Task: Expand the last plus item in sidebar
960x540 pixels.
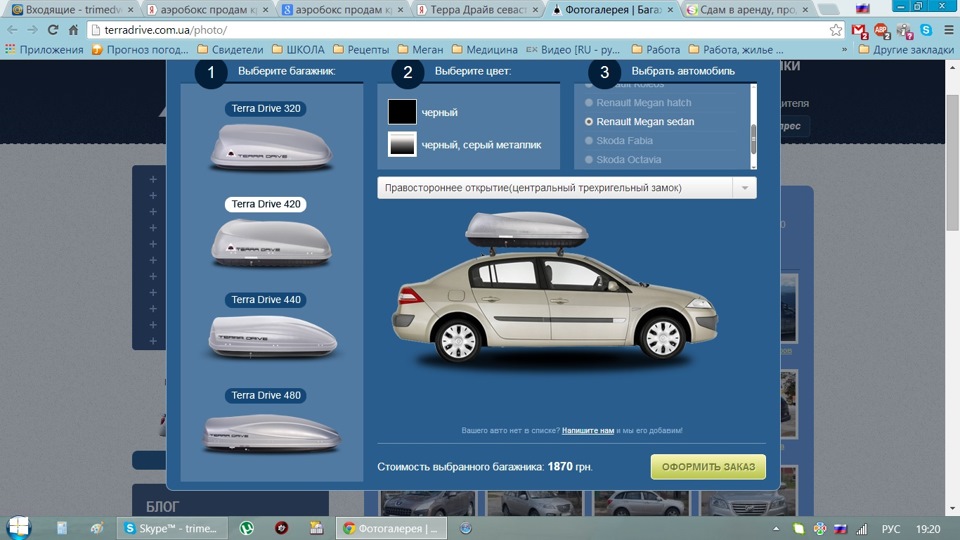Action: [153, 341]
